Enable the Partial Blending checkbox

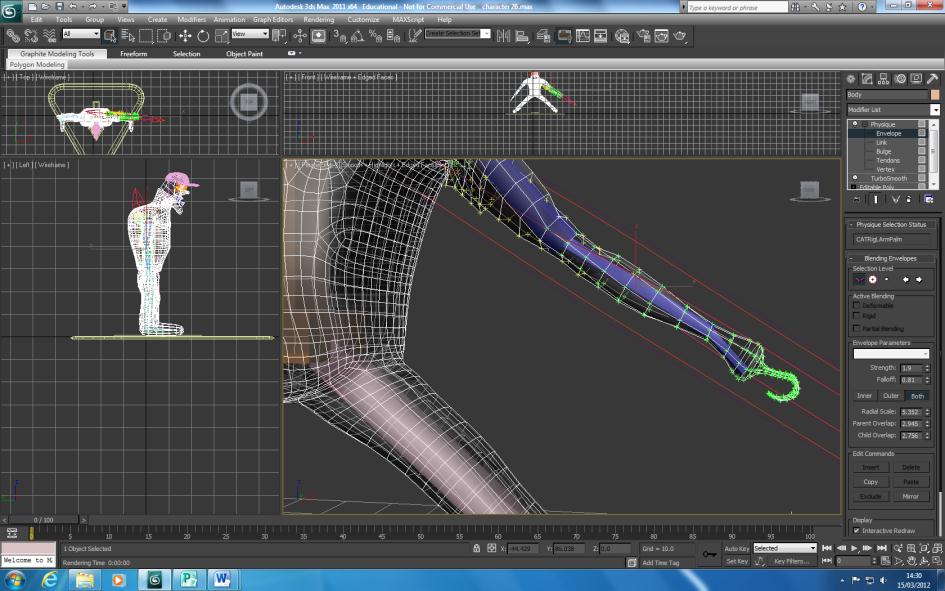(x=856, y=328)
